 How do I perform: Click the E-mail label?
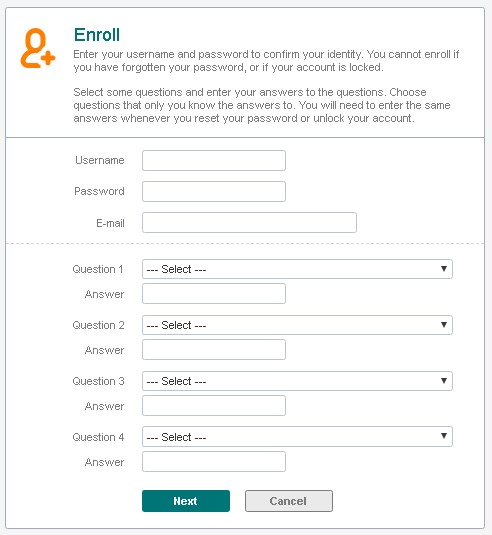click(x=110, y=223)
